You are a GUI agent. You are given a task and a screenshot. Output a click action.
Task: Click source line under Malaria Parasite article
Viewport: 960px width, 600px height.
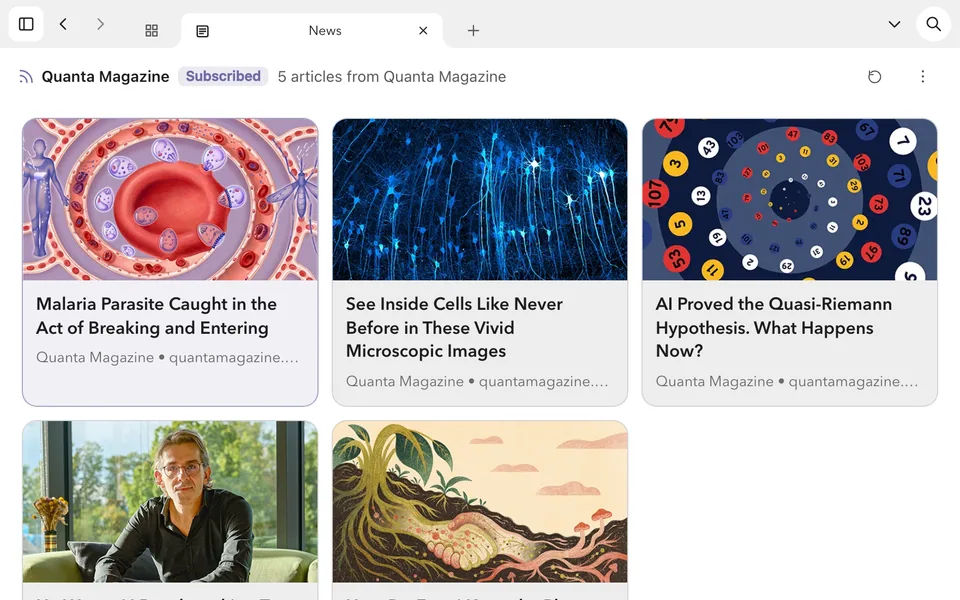click(x=167, y=358)
